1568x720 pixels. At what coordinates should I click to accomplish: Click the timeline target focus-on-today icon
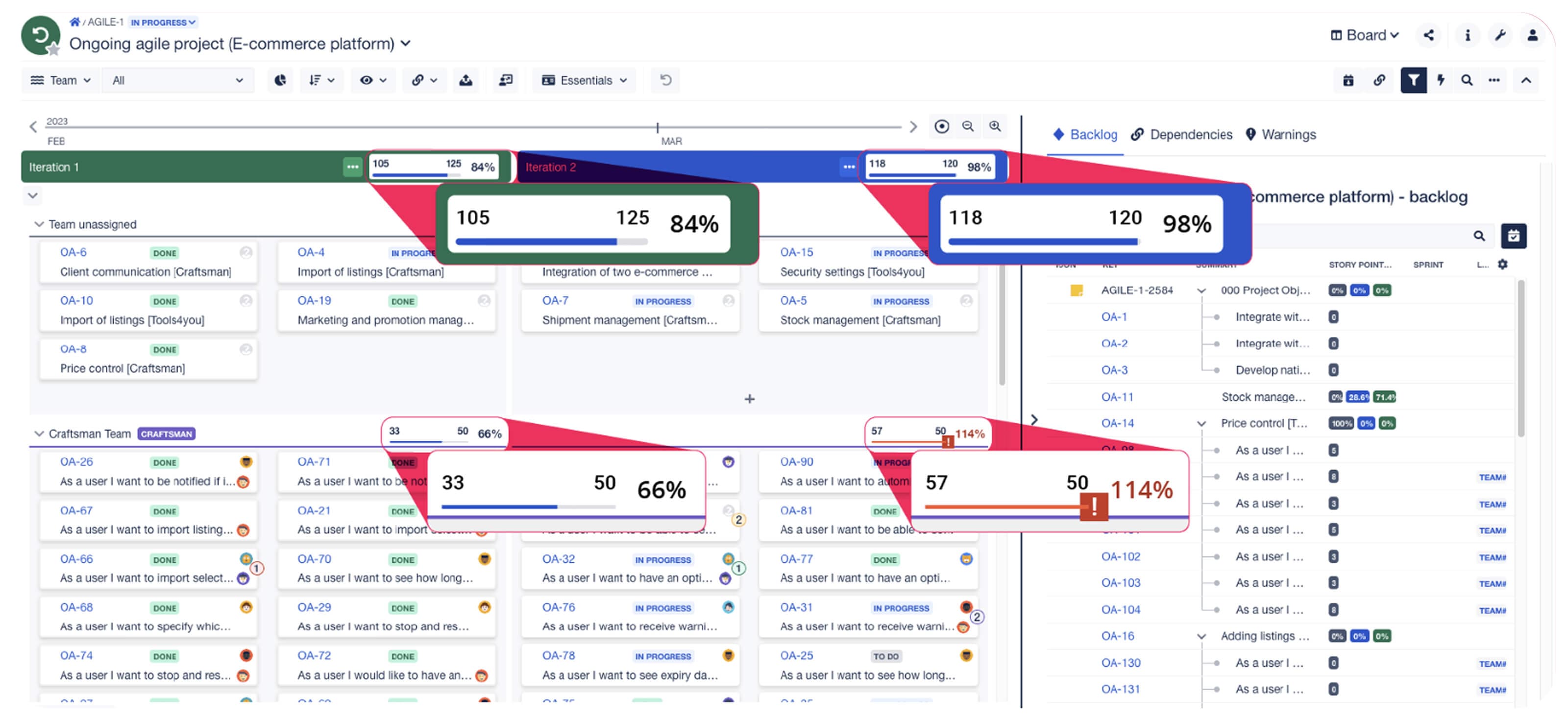[942, 126]
